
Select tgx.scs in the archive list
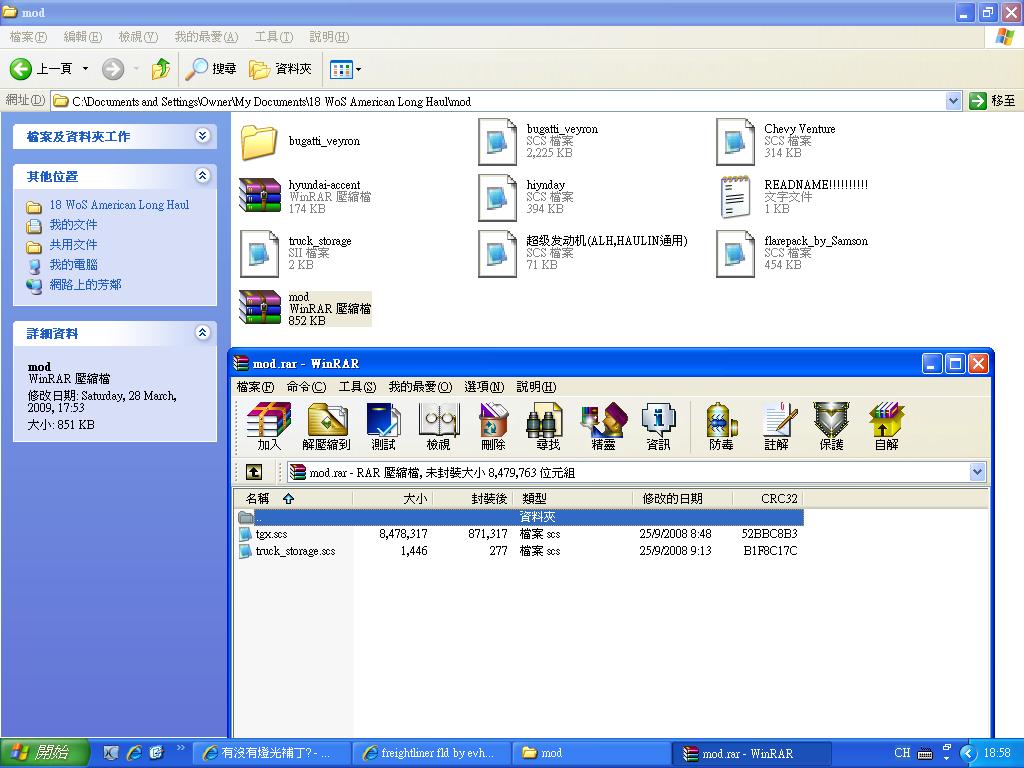[272, 534]
